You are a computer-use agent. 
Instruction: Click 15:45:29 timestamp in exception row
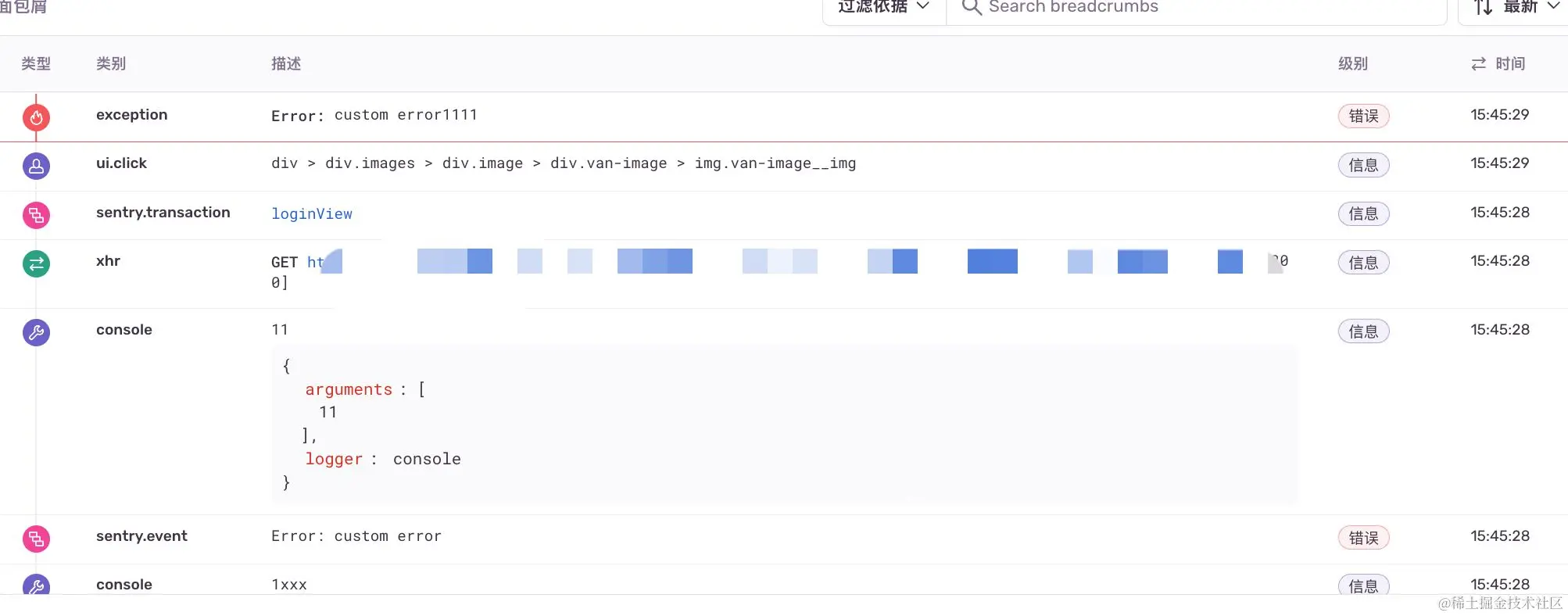tap(1500, 115)
